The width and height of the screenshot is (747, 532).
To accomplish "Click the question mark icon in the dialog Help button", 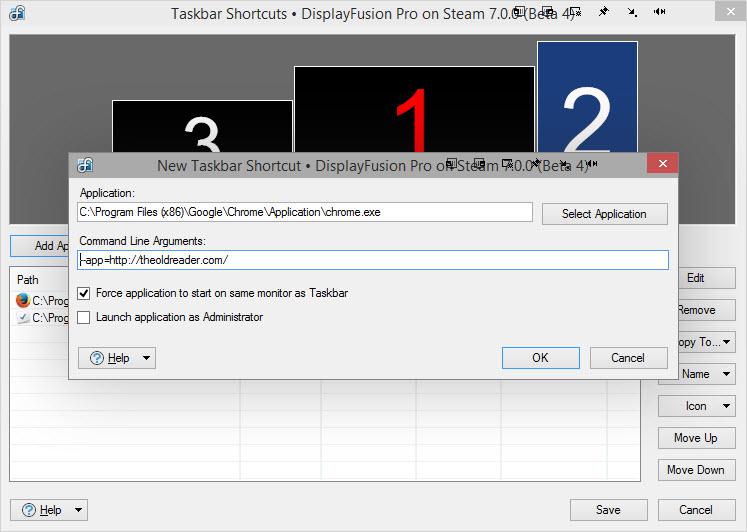I will (97, 358).
